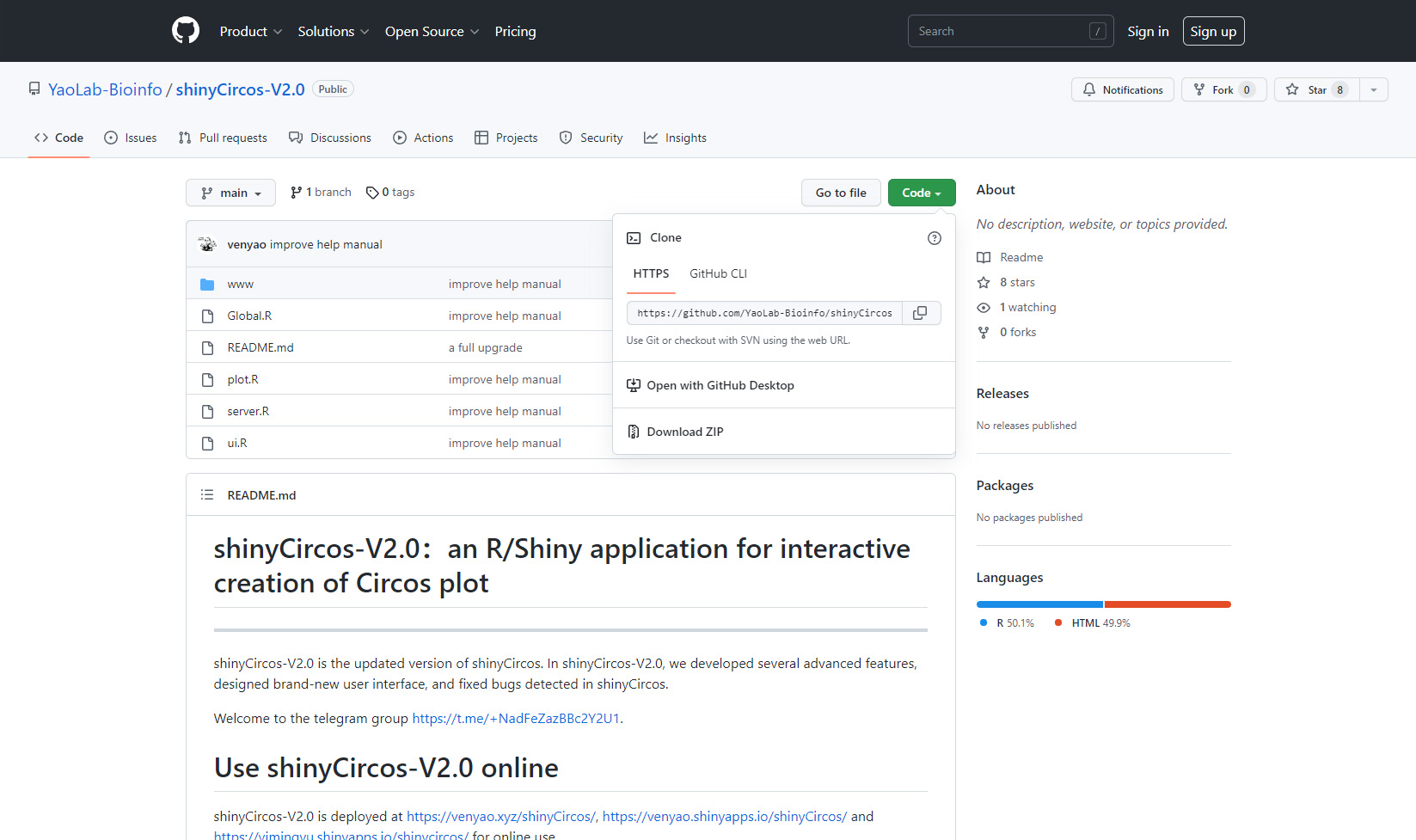This screenshot has width=1416, height=840.
Task: Focus the Search input field
Action: (1010, 31)
